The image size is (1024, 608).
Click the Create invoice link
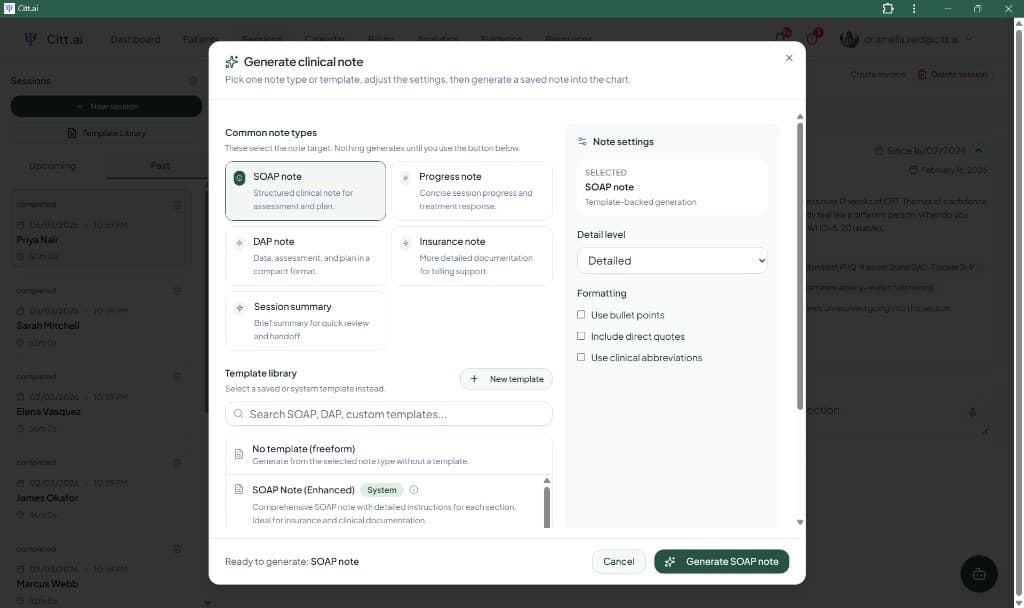pos(877,74)
